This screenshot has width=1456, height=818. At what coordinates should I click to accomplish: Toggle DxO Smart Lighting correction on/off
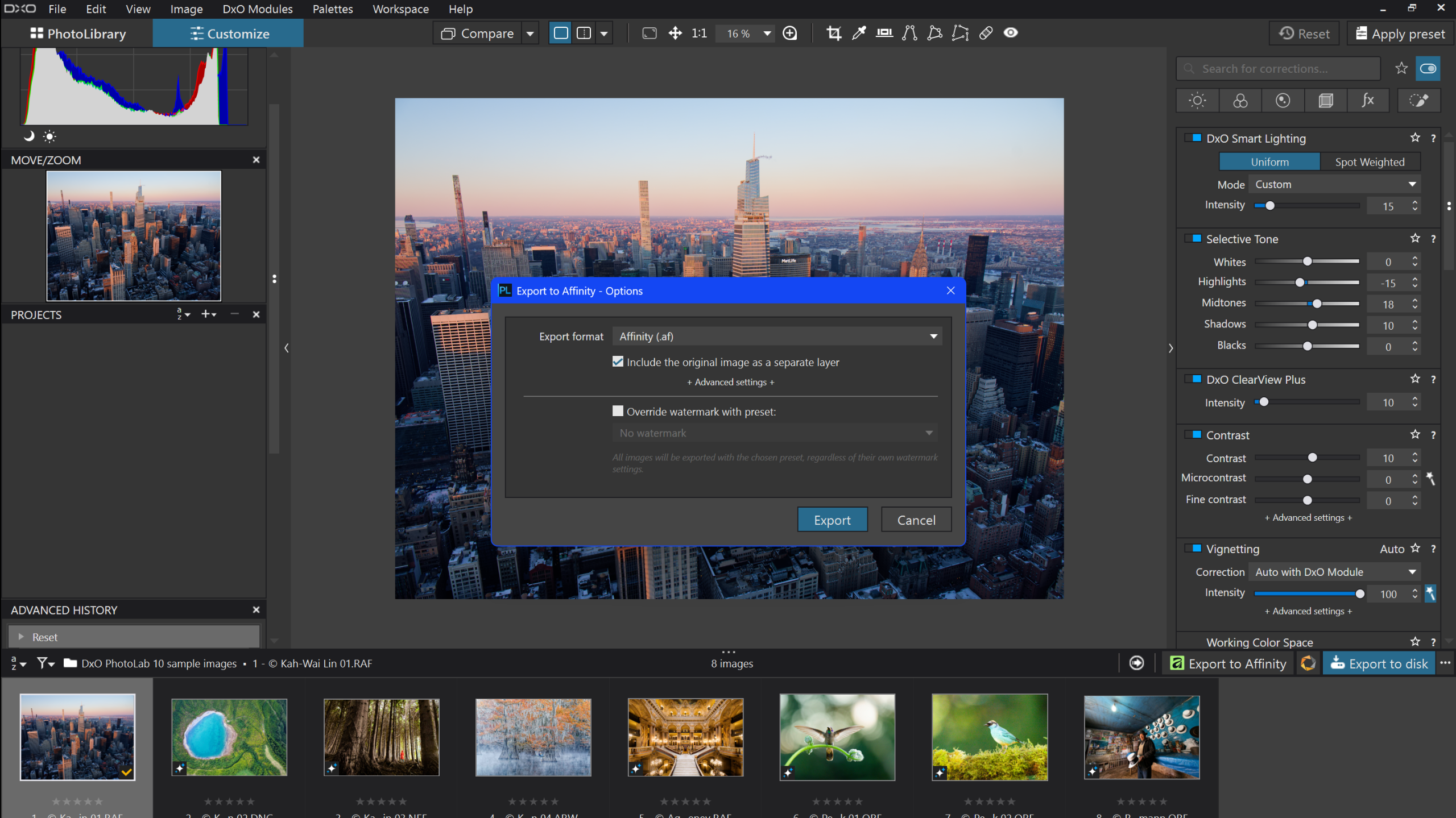(x=1194, y=138)
